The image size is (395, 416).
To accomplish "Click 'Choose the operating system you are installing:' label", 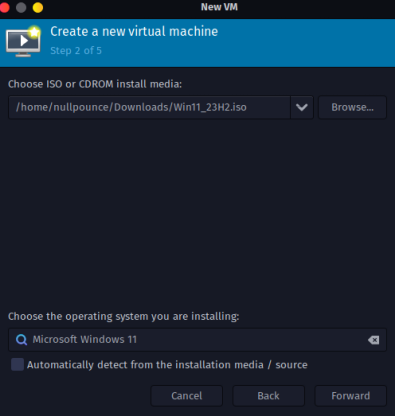I will coord(124,316).
